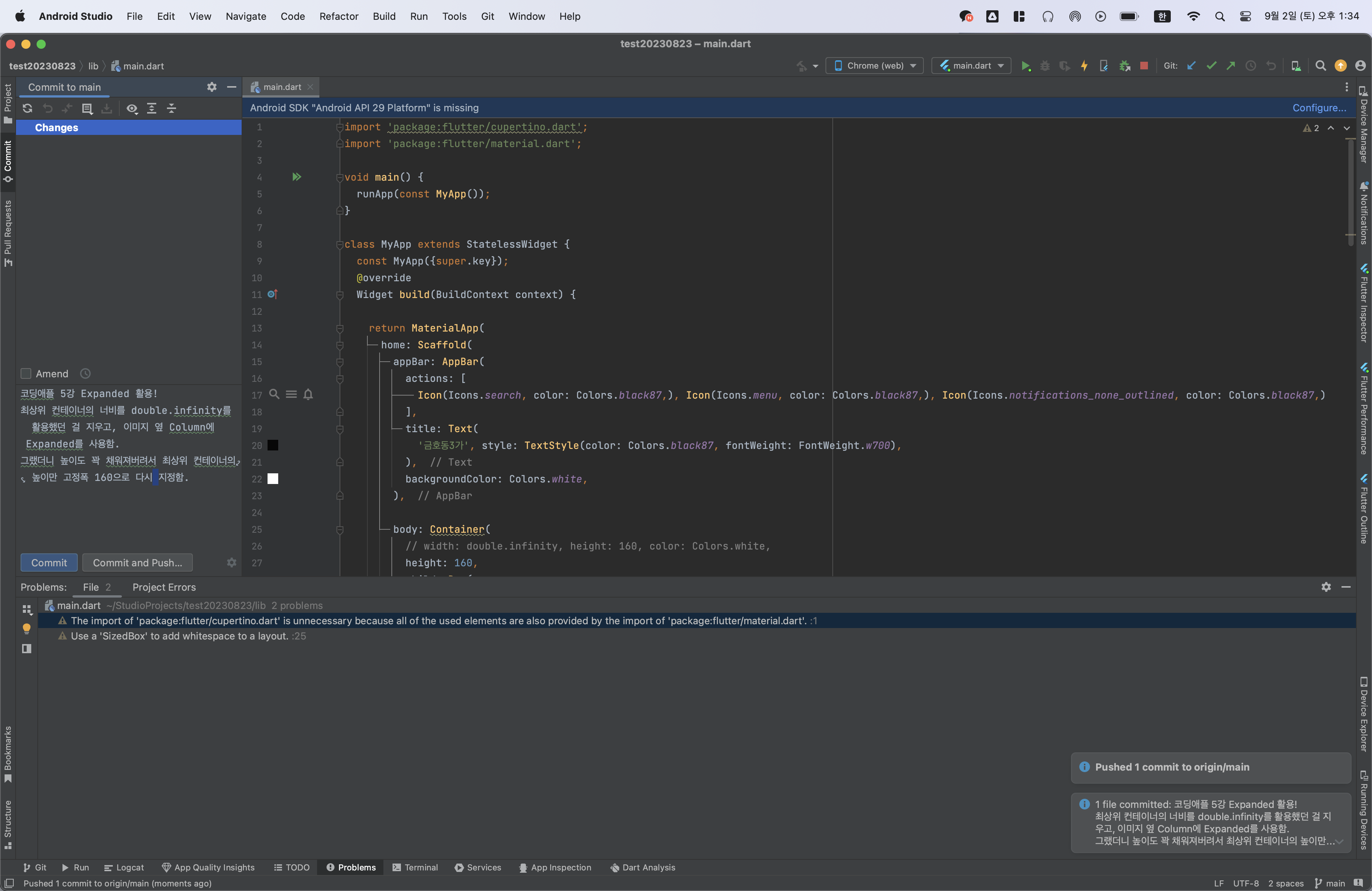Open the main.dart run configuration dropdown
This screenshot has width=1372, height=891.
971,66
